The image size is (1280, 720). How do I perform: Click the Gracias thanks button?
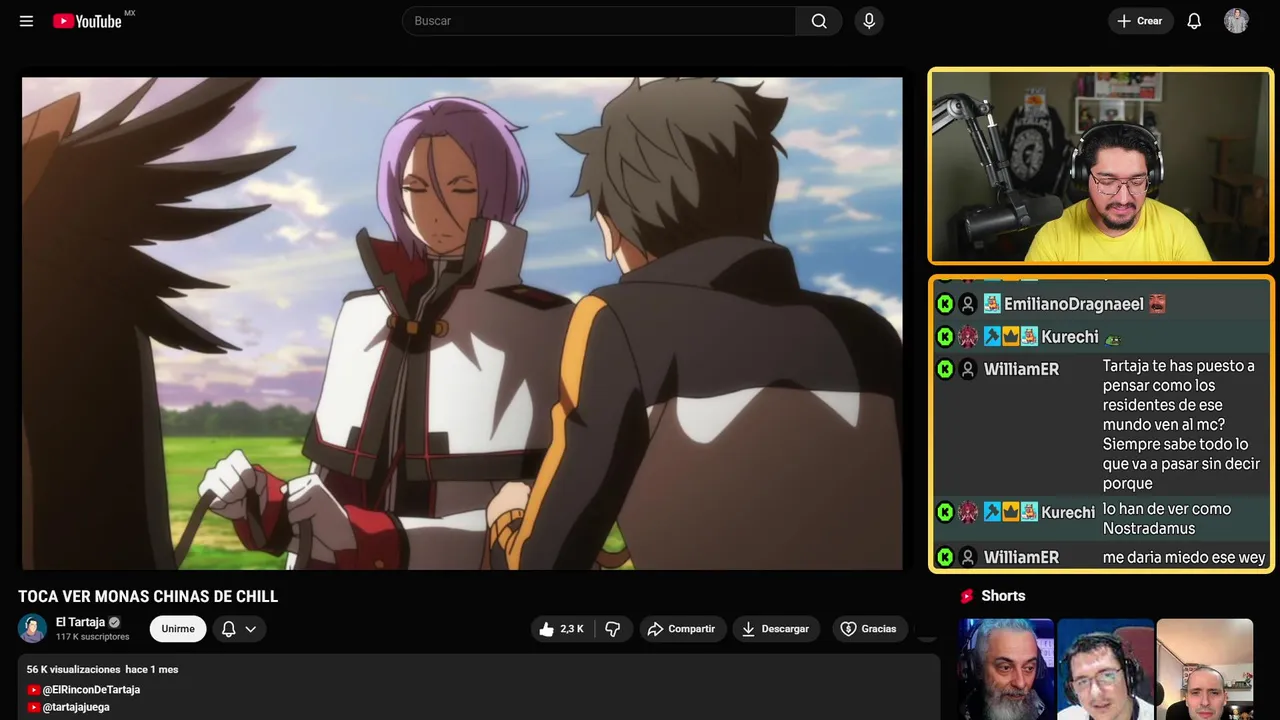pos(868,629)
